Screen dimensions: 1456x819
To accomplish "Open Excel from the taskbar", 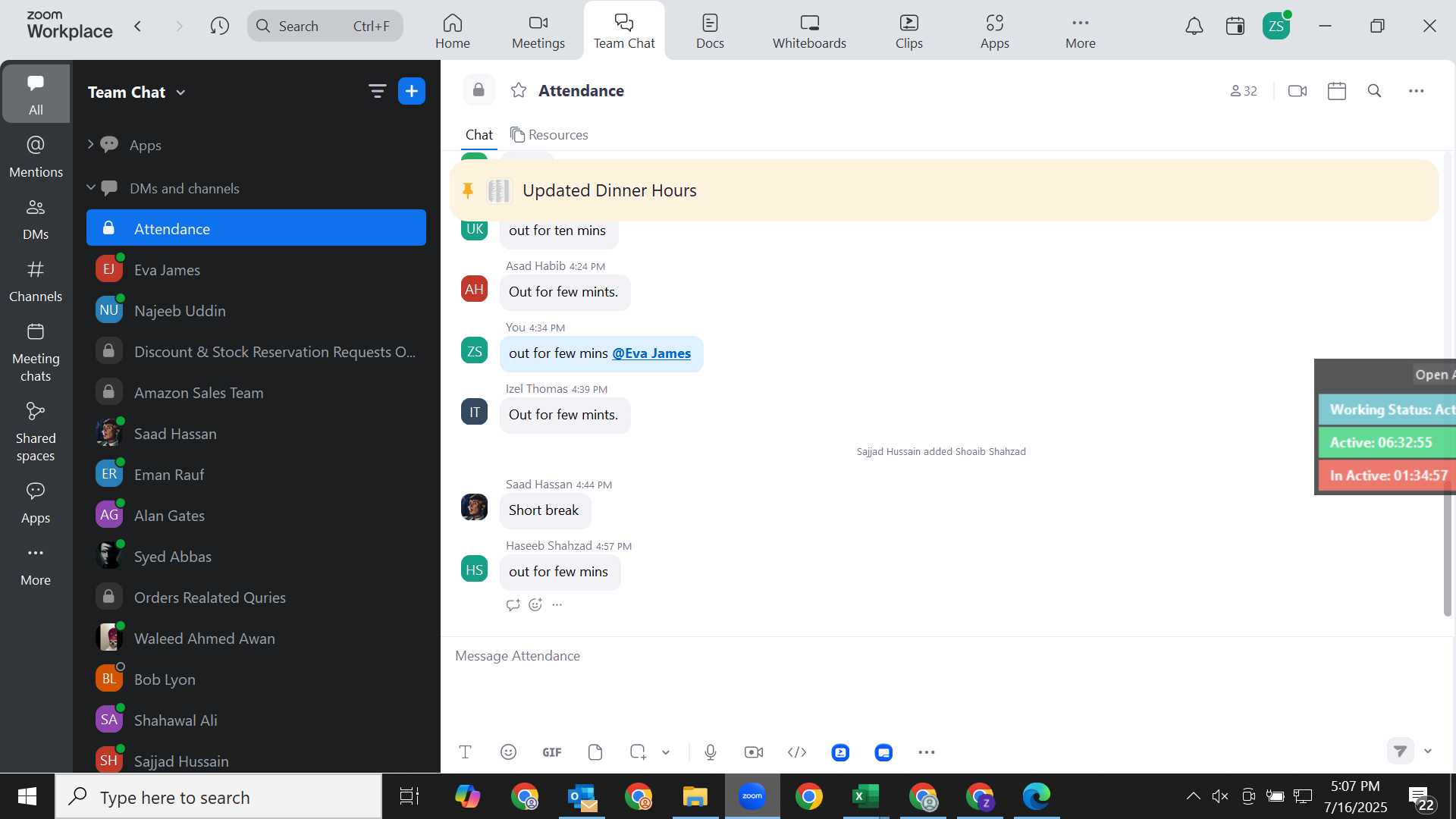I will [865, 796].
